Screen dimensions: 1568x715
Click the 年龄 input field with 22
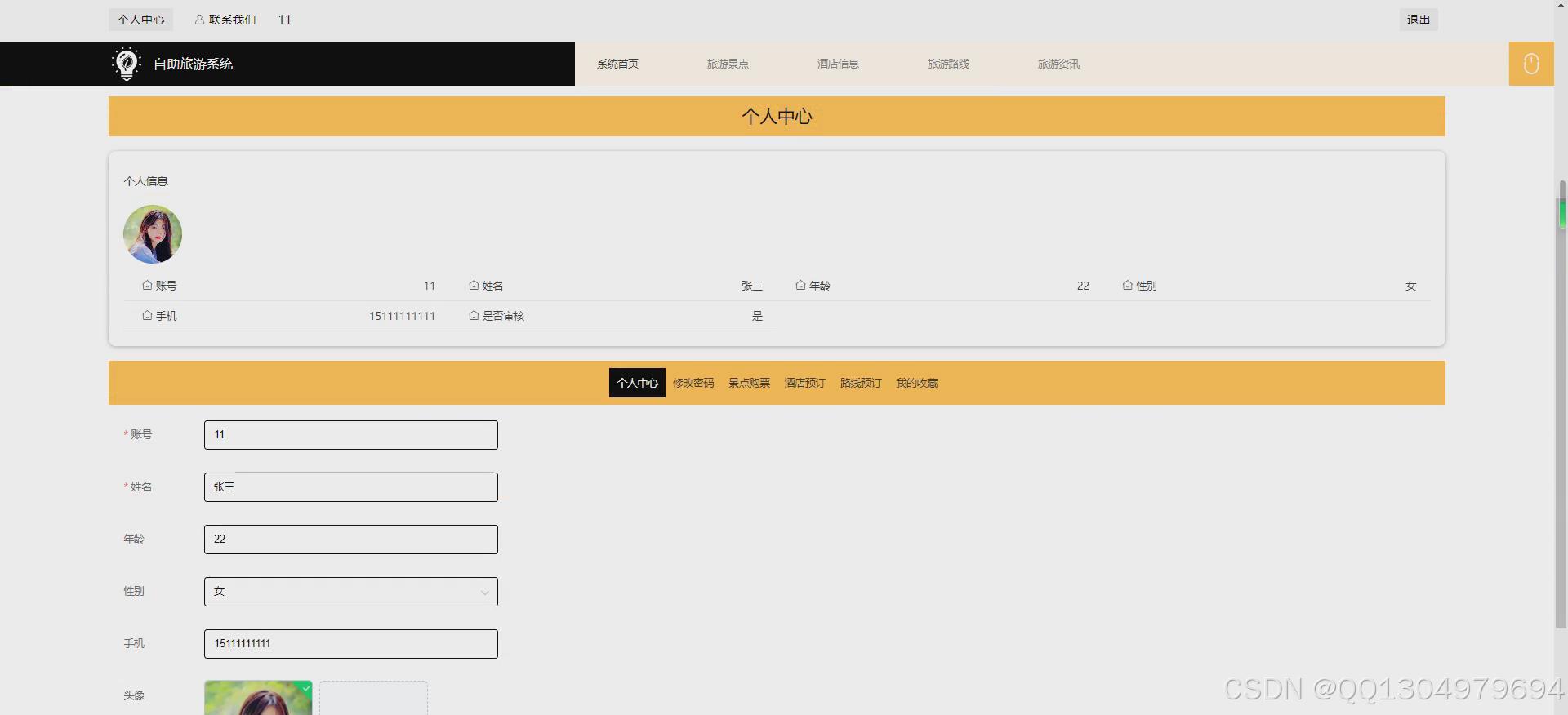[350, 540]
